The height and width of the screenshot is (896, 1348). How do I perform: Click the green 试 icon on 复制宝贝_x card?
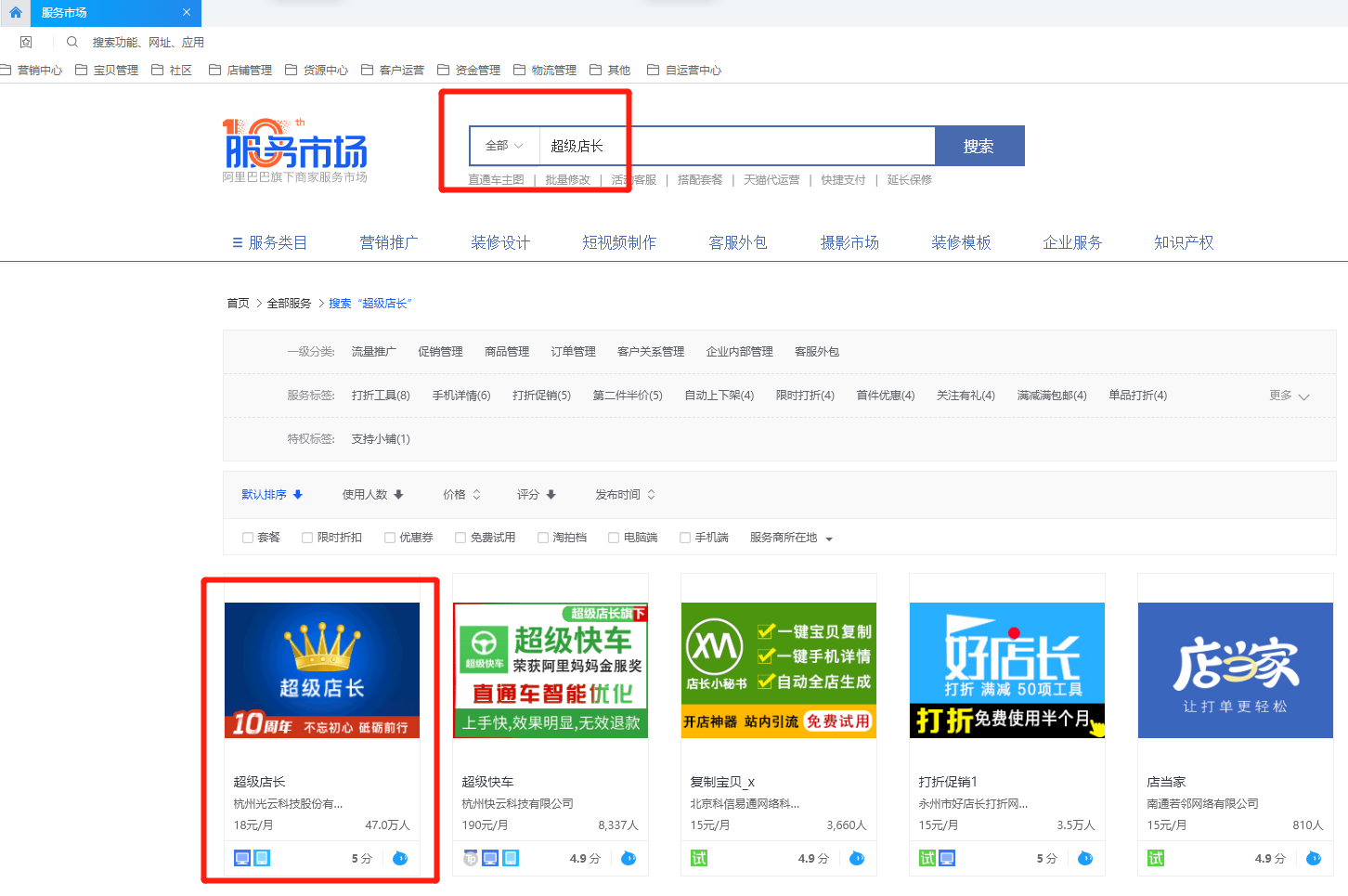tap(699, 858)
